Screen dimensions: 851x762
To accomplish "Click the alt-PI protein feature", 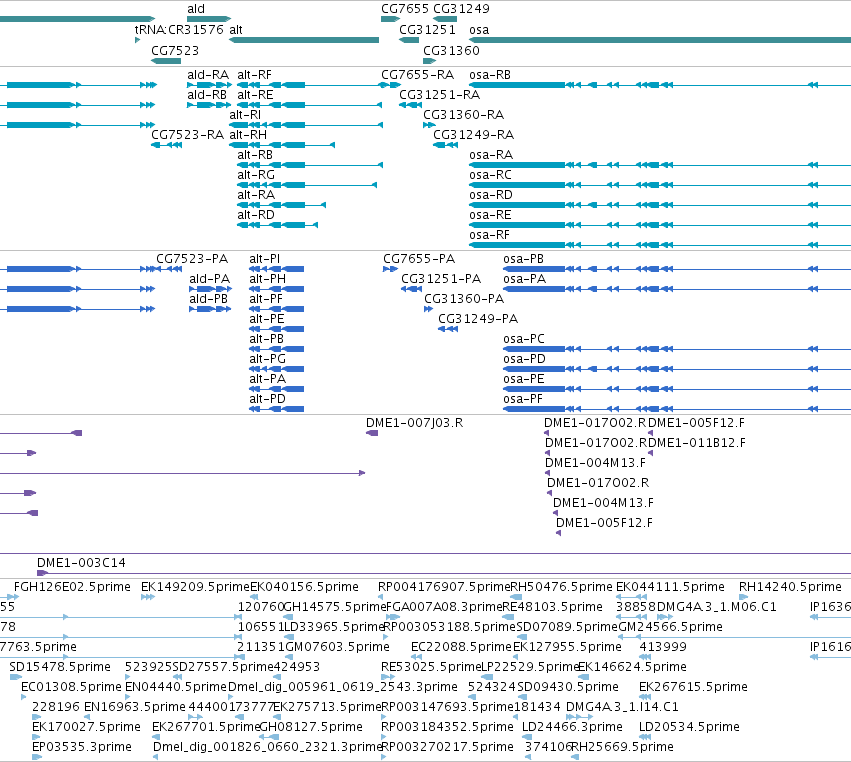I will (x=276, y=269).
